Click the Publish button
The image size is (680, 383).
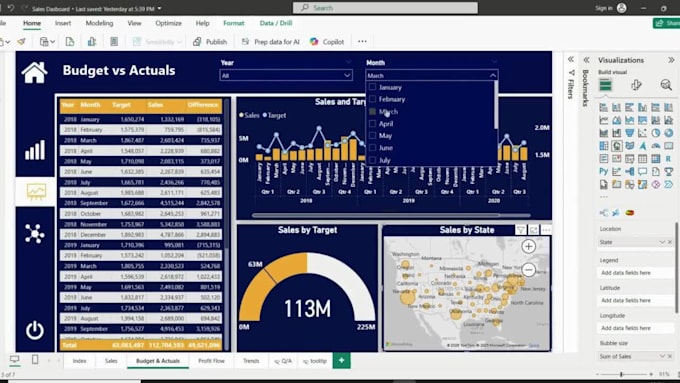210,42
